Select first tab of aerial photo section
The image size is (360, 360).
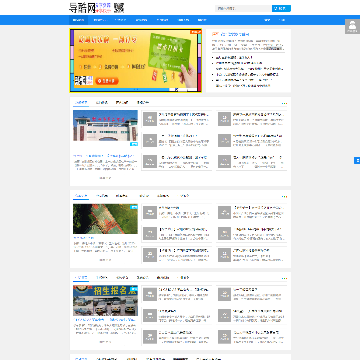[x=81, y=196]
